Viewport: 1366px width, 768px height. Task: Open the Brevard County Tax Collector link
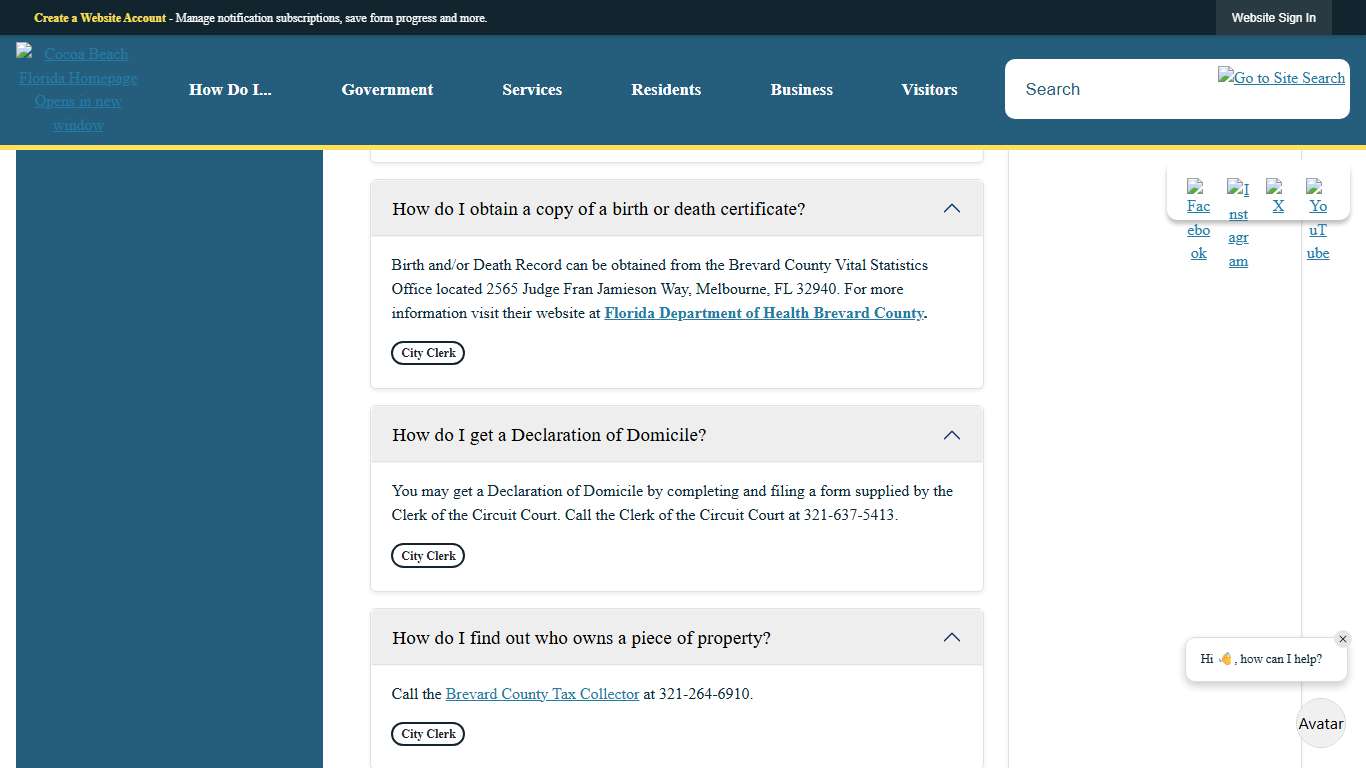pos(543,693)
